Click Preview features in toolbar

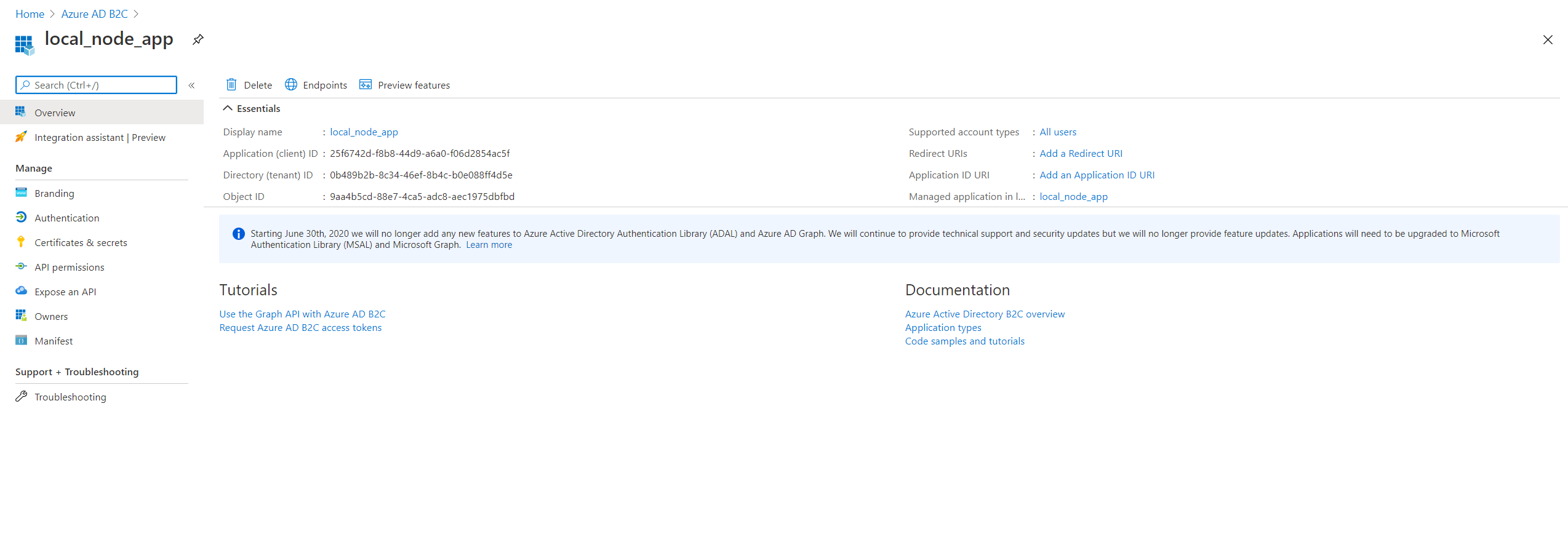[x=404, y=85]
